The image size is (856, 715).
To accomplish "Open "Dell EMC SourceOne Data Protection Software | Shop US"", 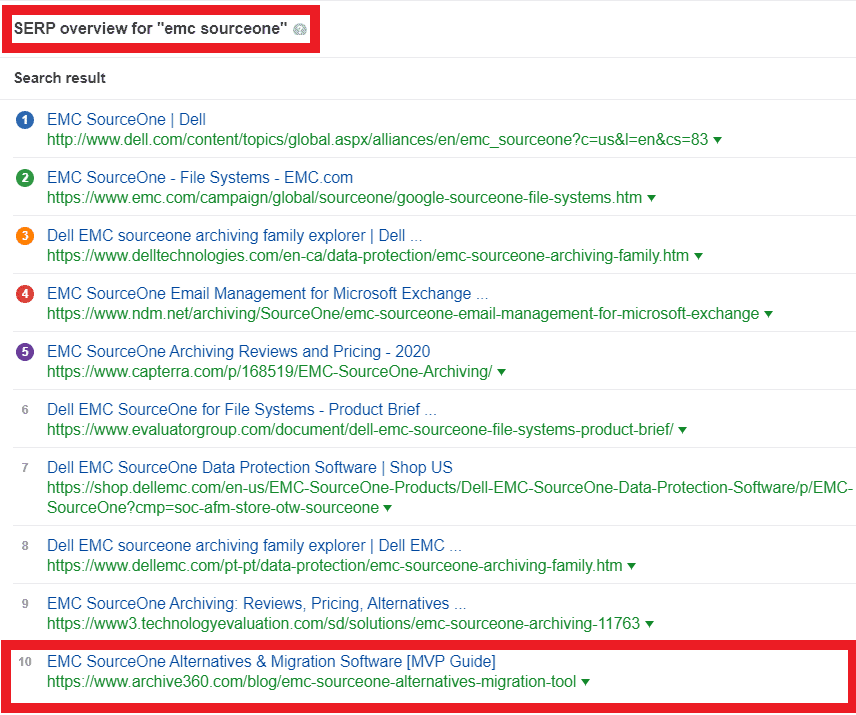I will coord(249,467).
